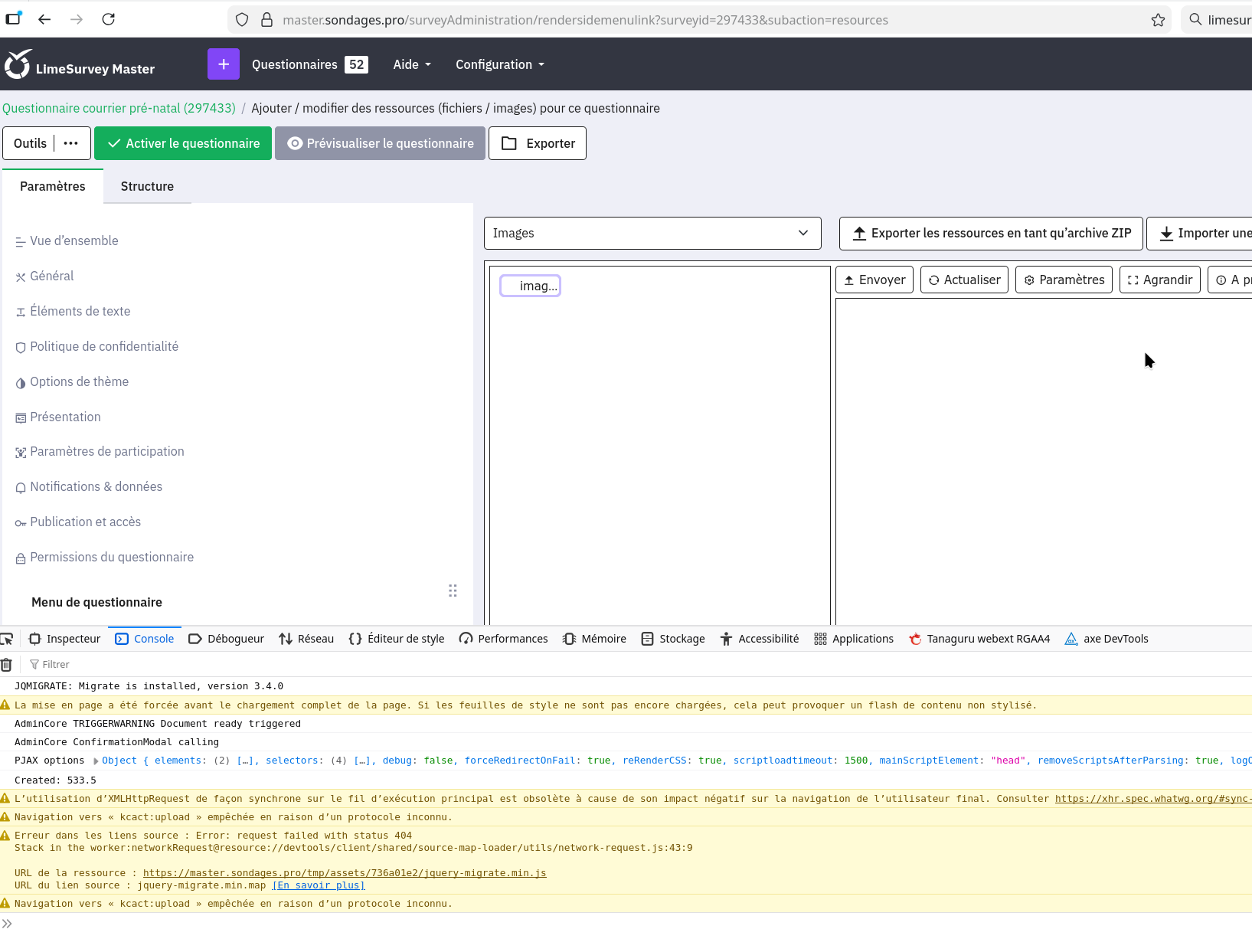This screenshot has height=952, width=1252.
Task: Bookmark page with the star icon
Action: (1158, 20)
